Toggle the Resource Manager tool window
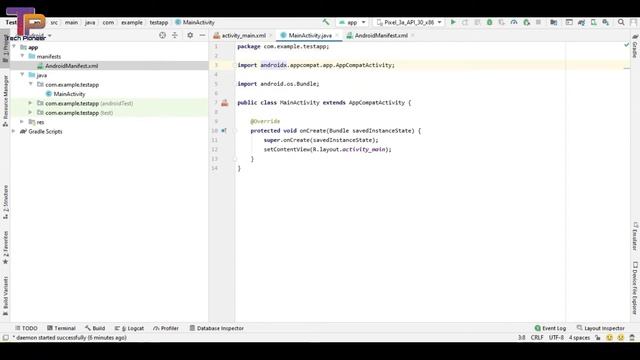 (x=5, y=100)
